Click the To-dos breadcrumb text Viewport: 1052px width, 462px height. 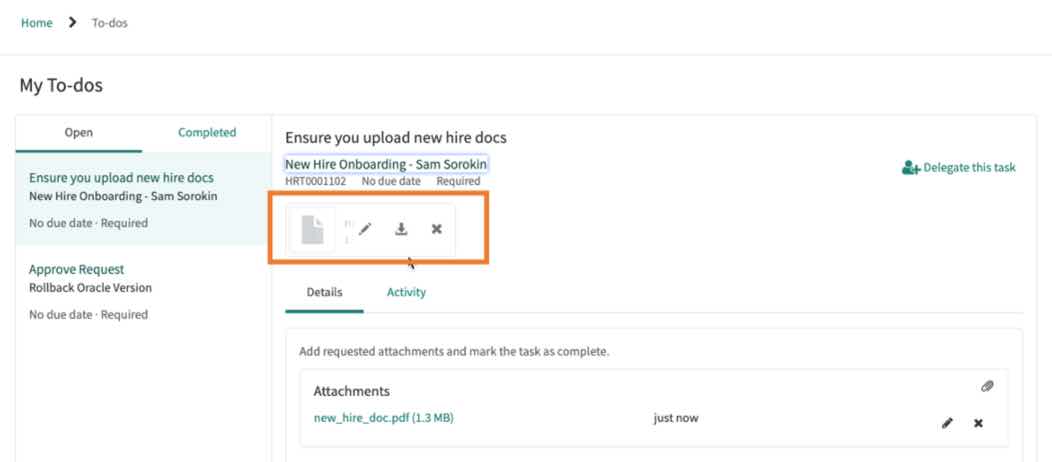pyautogui.click(x=109, y=23)
